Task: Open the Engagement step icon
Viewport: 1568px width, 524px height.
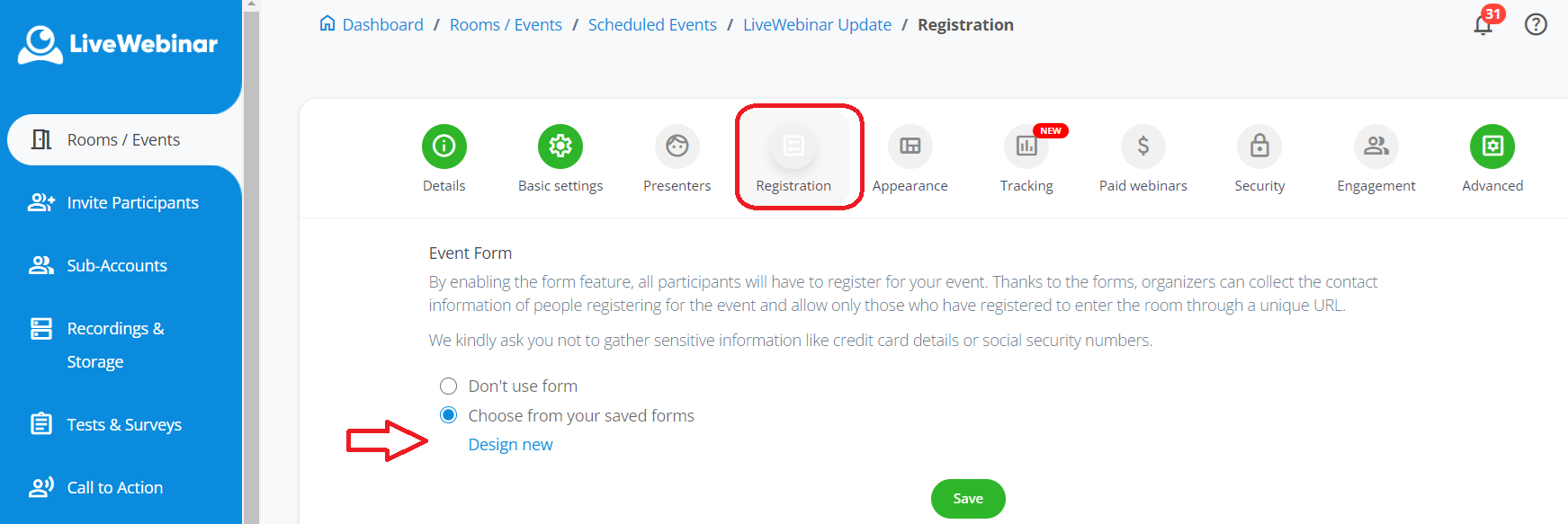Action: click(x=1375, y=146)
